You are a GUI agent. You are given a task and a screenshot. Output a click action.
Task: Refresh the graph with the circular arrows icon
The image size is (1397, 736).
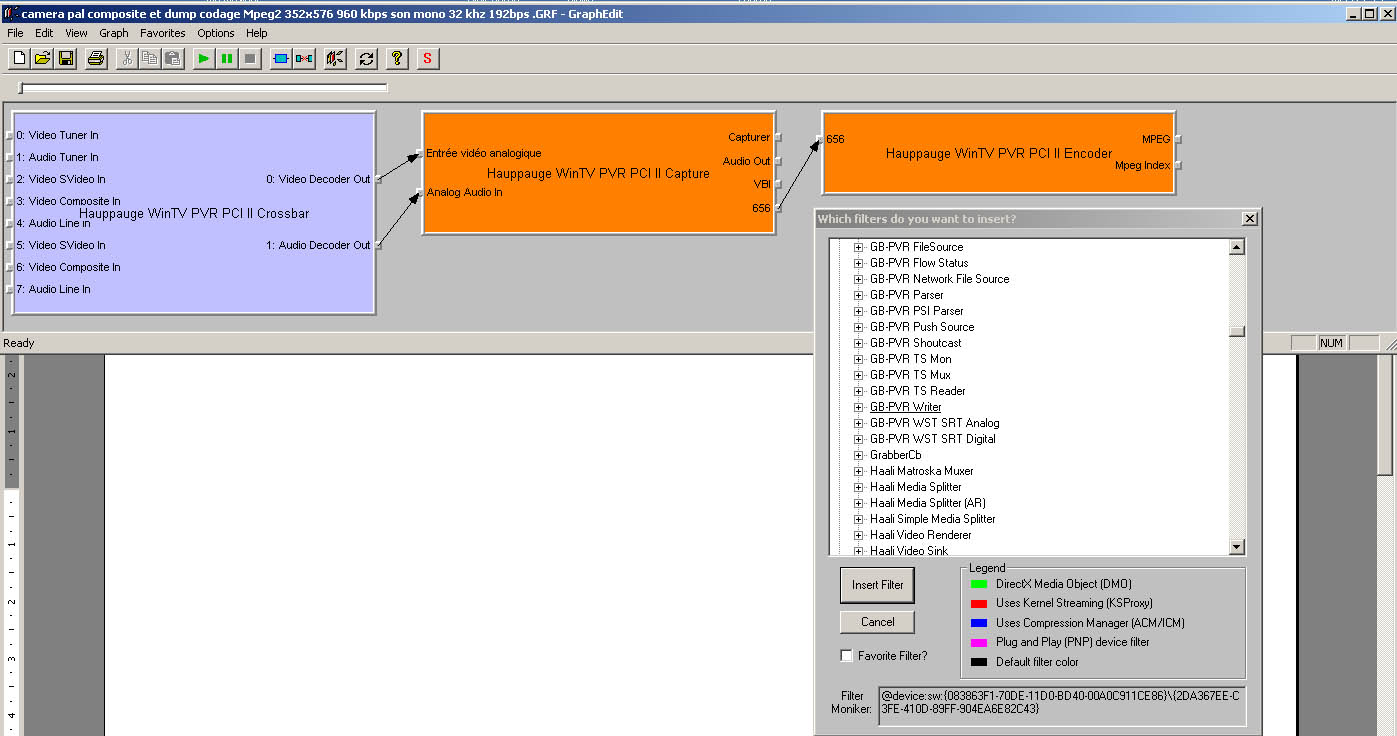coord(366,59)
